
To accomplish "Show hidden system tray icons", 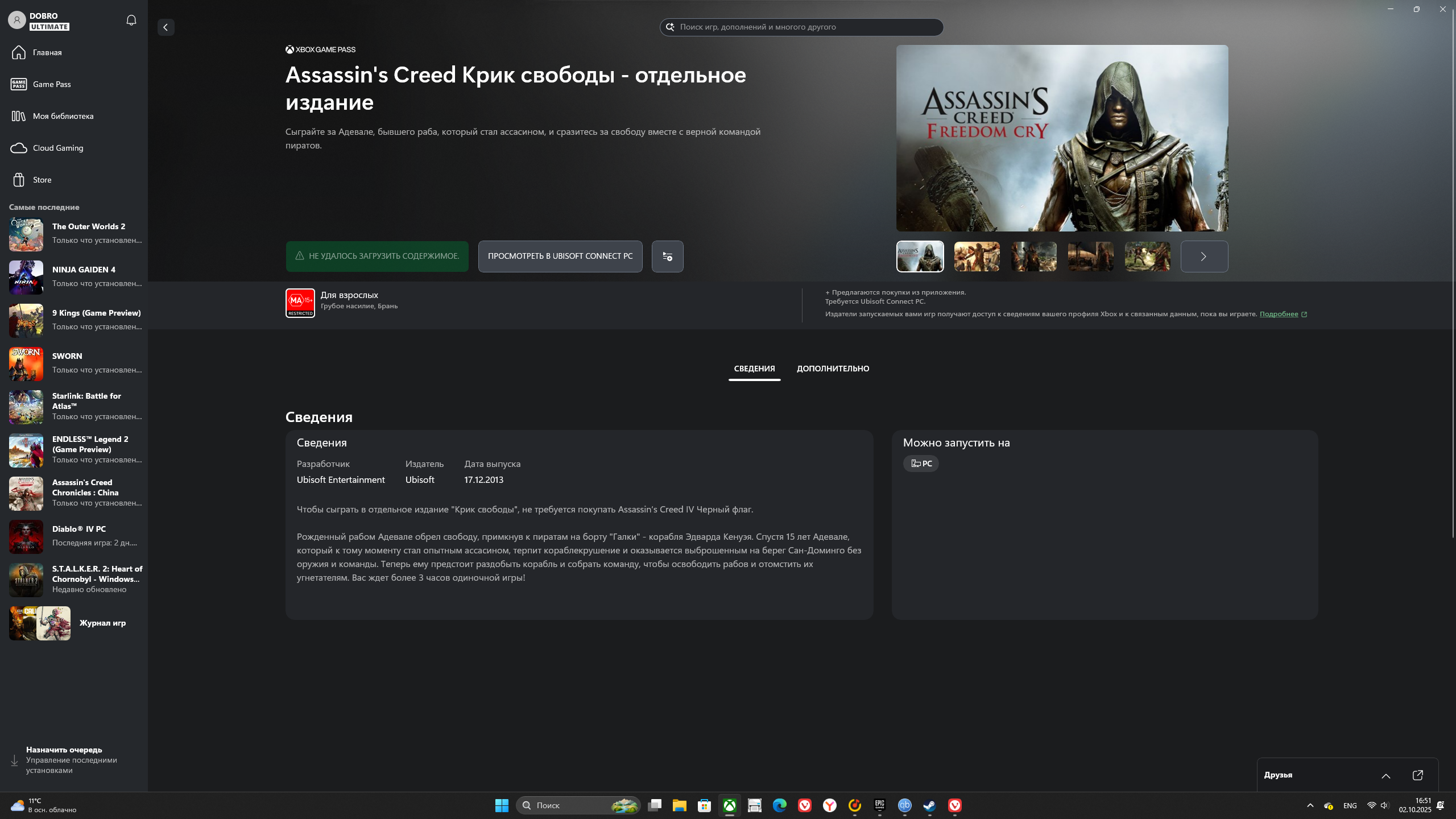I will click(x=1310, y=805).
